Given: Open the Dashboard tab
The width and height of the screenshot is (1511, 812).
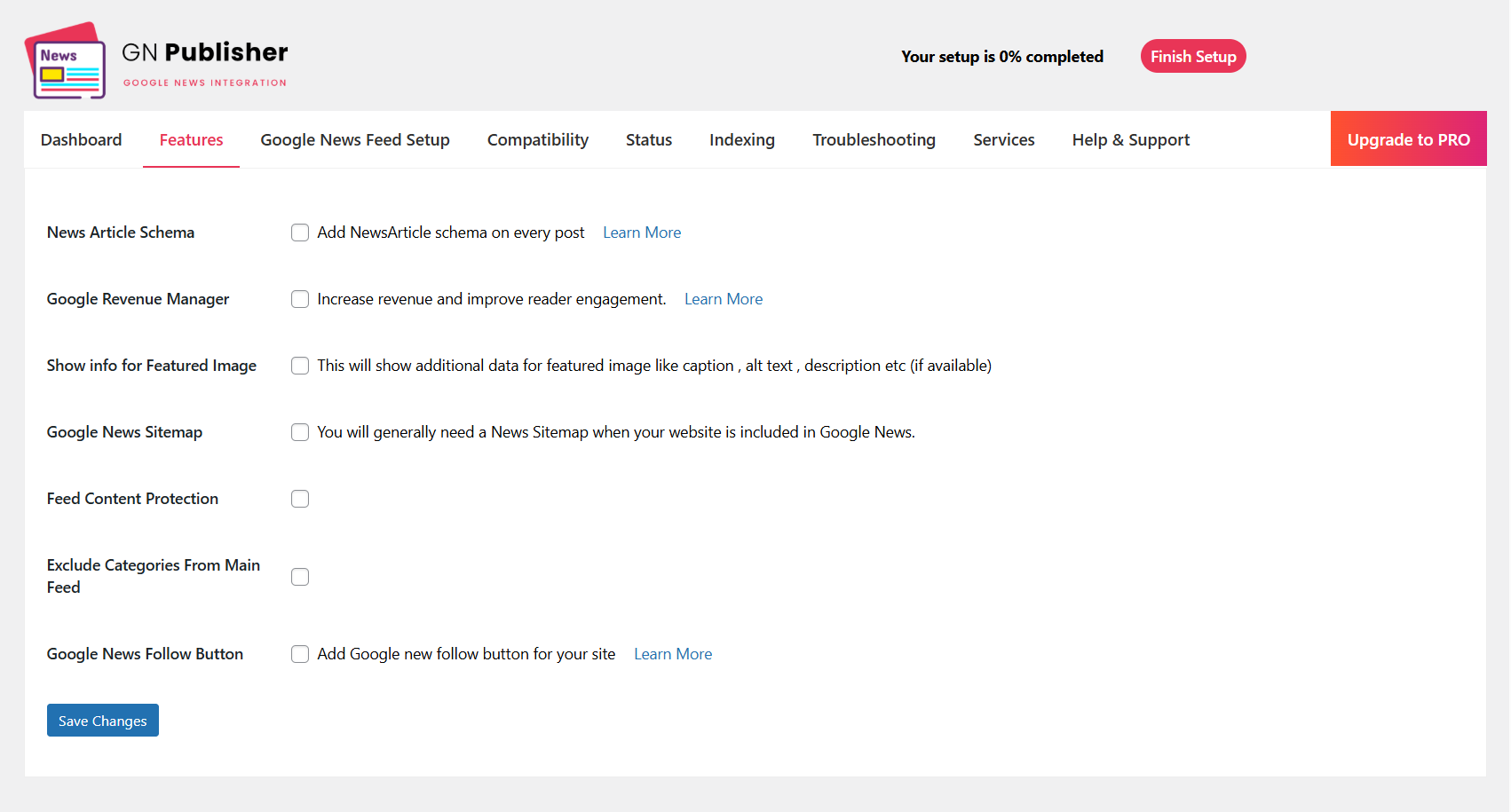Looking at the screenshot, I should tap(81, 140).
